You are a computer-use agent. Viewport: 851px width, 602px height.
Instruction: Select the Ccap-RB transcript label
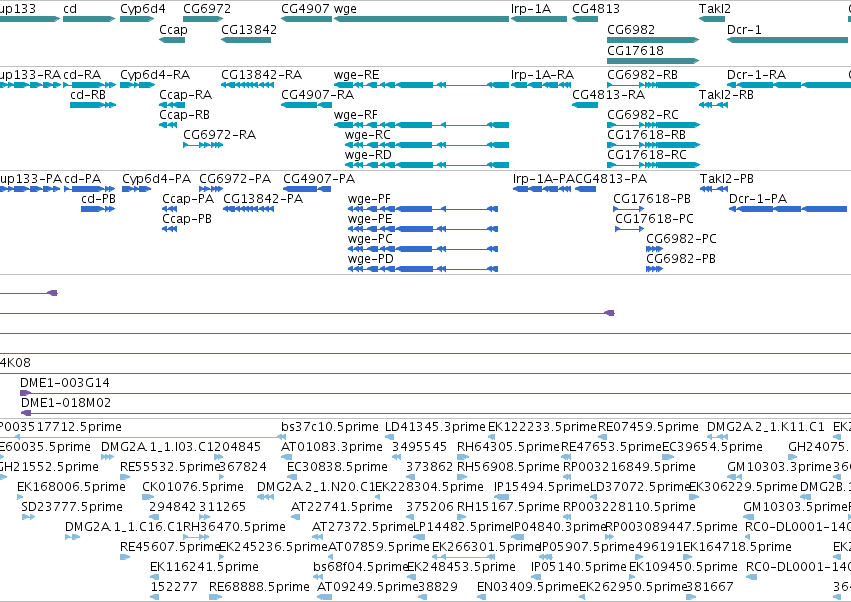(185, 115)
